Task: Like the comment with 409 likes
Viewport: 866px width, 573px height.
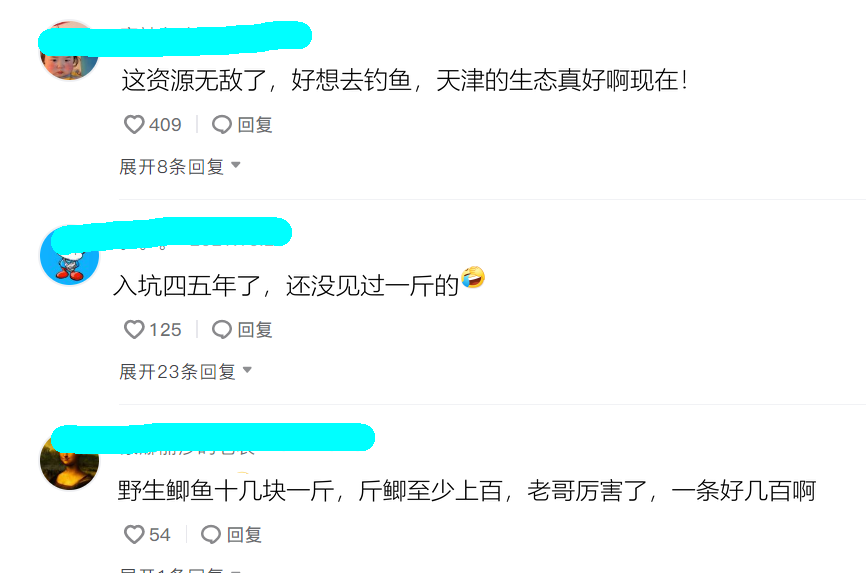Action: tap(134, 124)
